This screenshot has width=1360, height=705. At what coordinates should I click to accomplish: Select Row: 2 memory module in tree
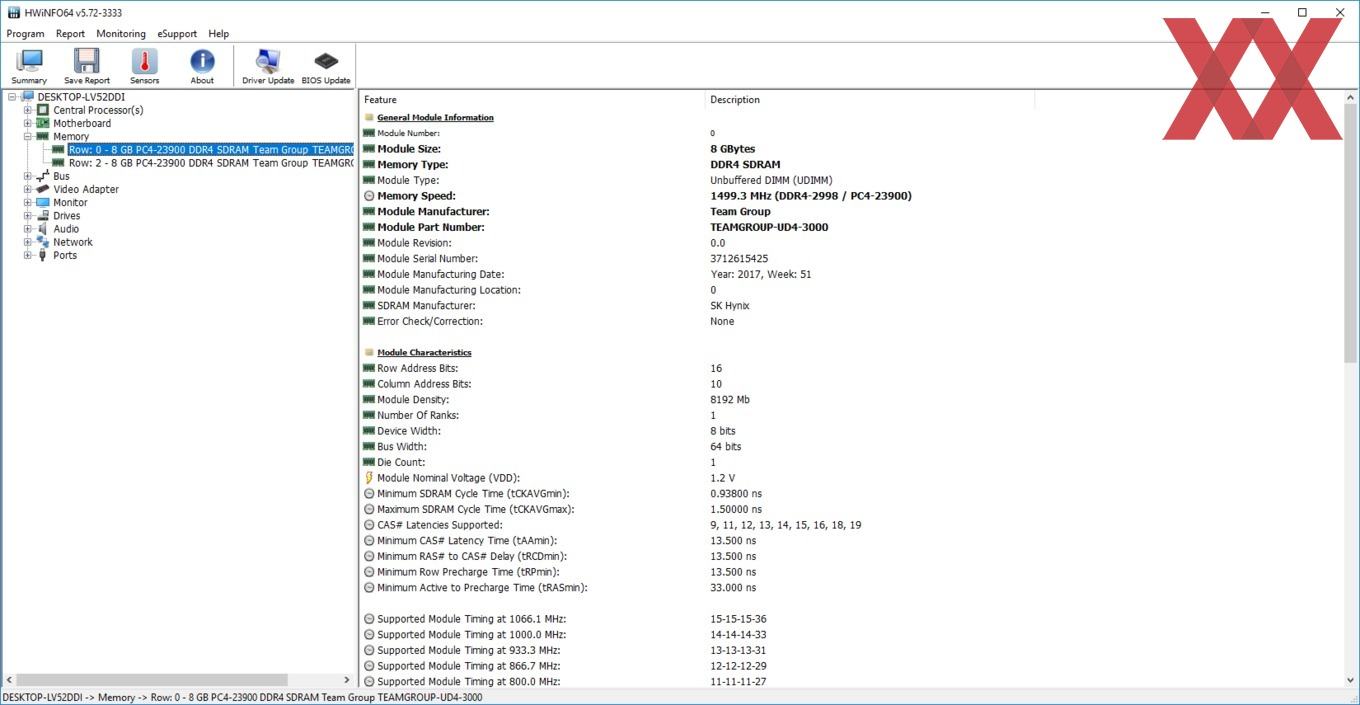point(210,163)
